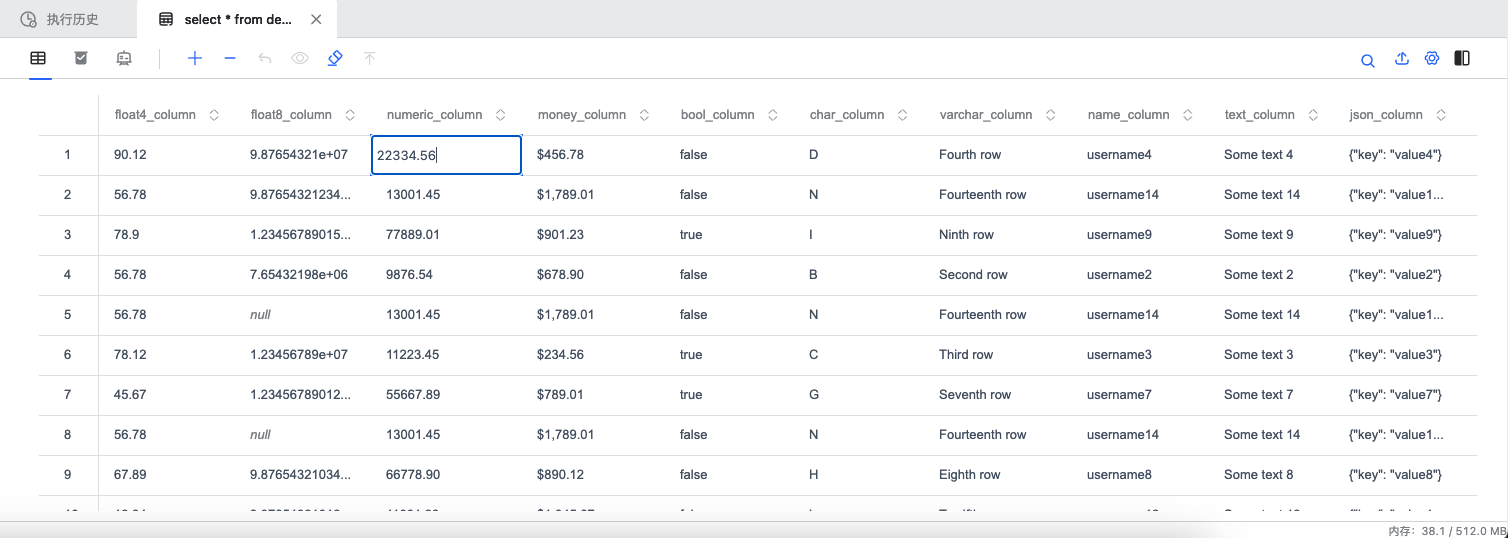Click numeric cell '77889.01'
The height and width of the screenshot is (538, 1508).
413,235
